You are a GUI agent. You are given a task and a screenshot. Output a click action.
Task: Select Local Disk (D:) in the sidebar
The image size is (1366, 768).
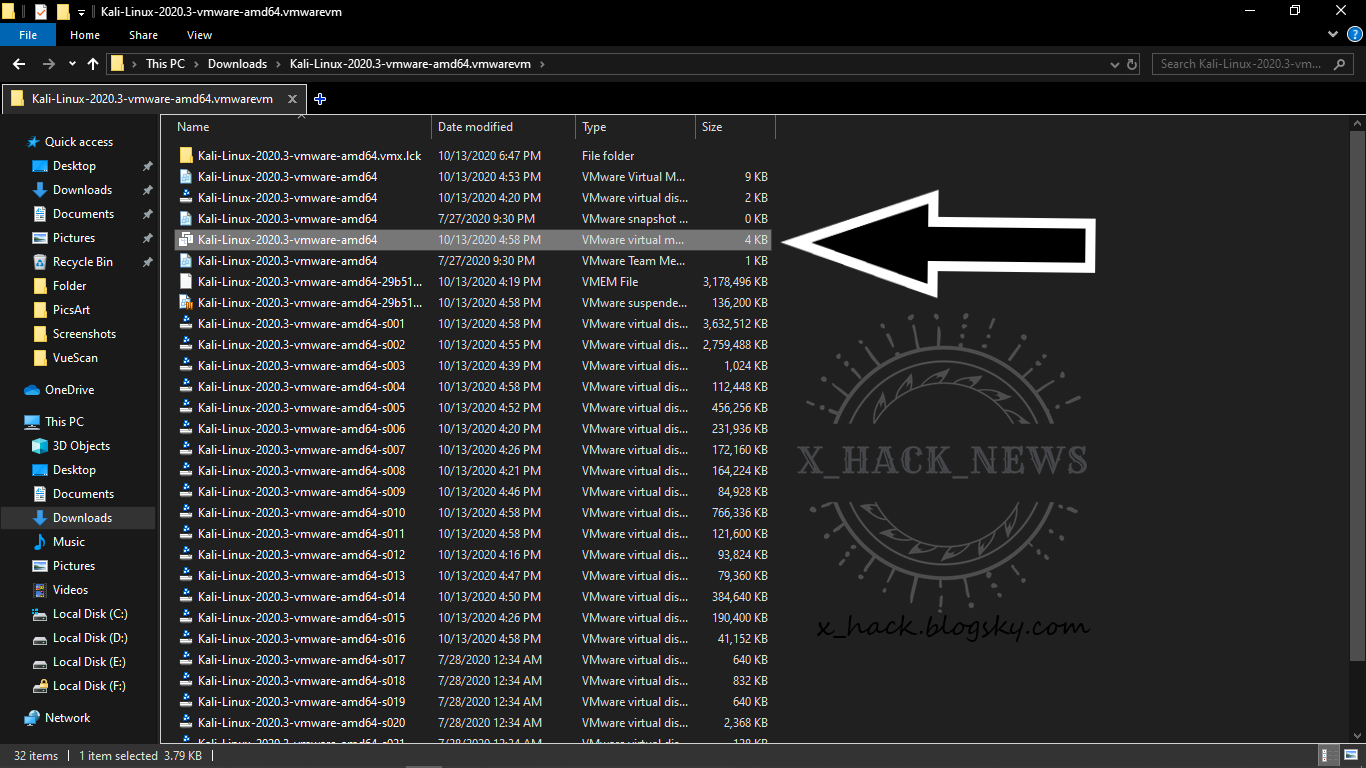tap(90, 638)
